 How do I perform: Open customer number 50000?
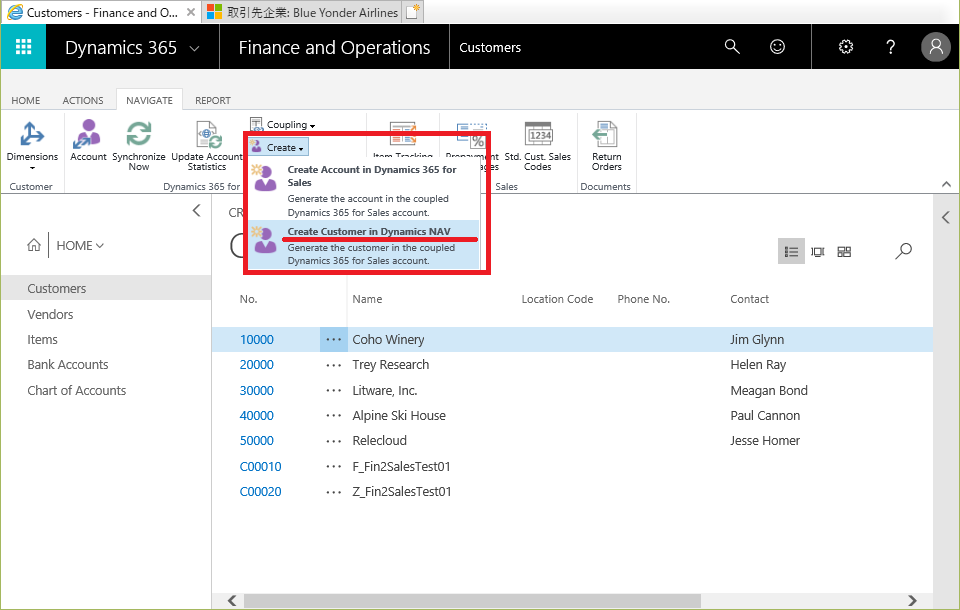coord(257,441)
